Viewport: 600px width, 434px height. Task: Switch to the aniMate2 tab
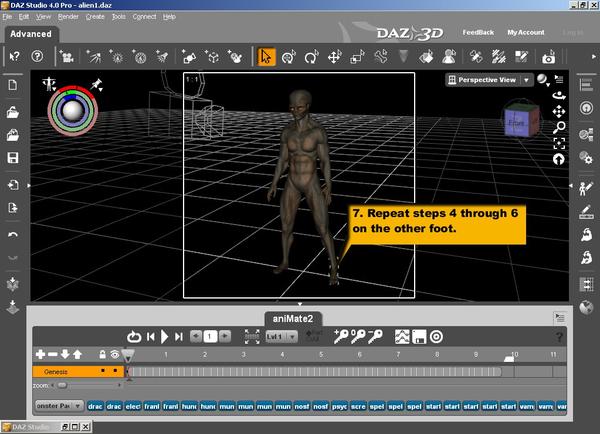pyautogui.click(x=293, y=318)
